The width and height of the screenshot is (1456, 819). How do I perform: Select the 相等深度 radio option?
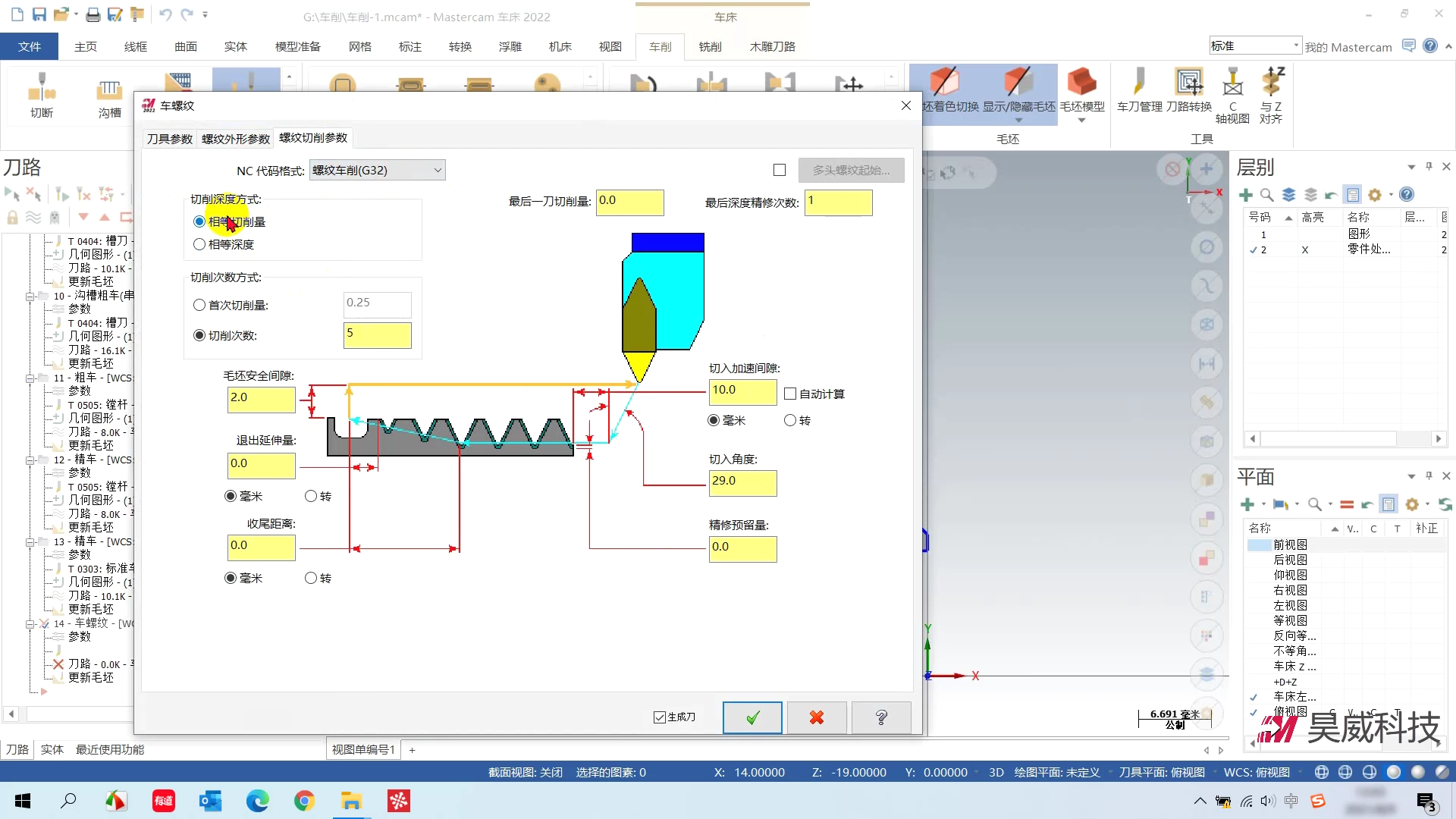coord(199,244)
